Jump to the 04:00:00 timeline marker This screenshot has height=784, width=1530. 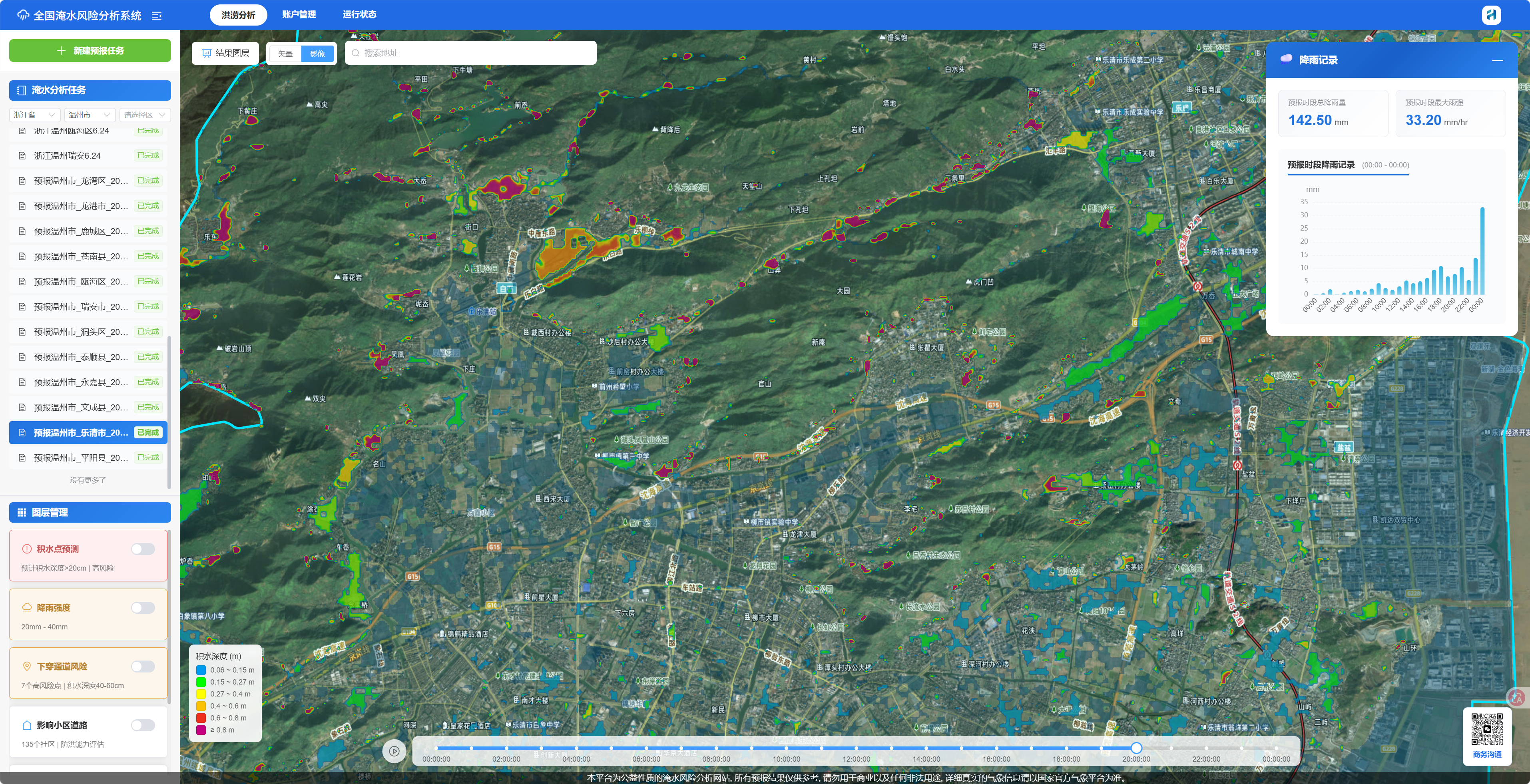(576, 748)
